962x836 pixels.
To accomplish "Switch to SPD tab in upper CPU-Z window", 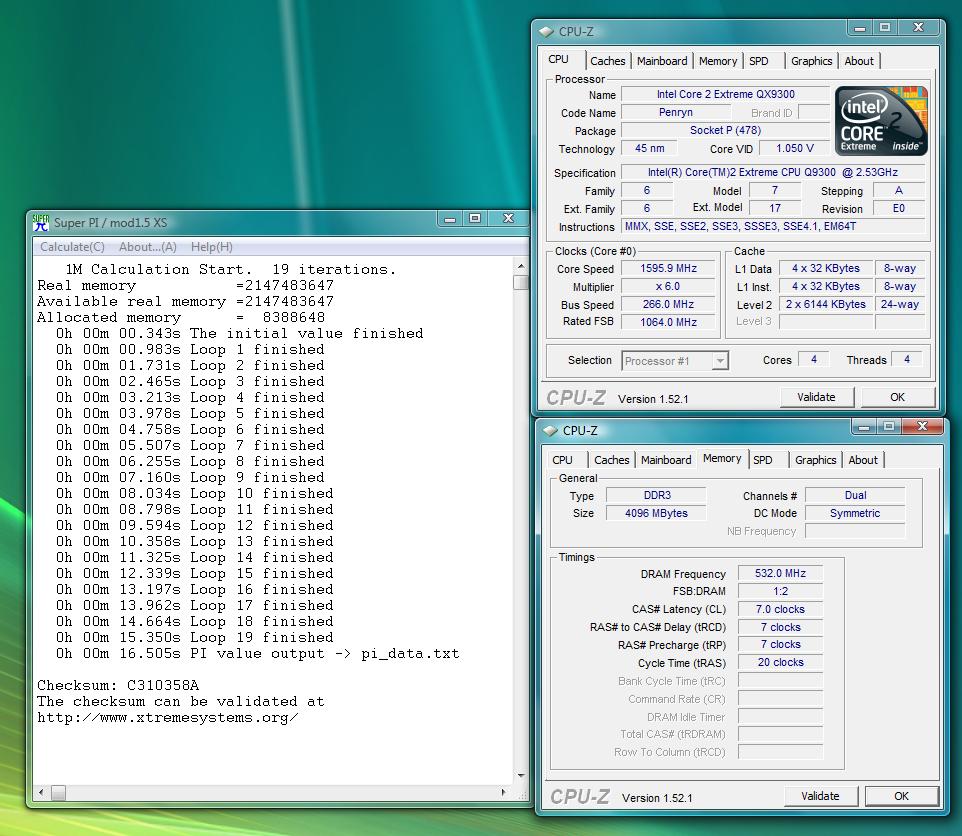I will click(x=759, y=61).
